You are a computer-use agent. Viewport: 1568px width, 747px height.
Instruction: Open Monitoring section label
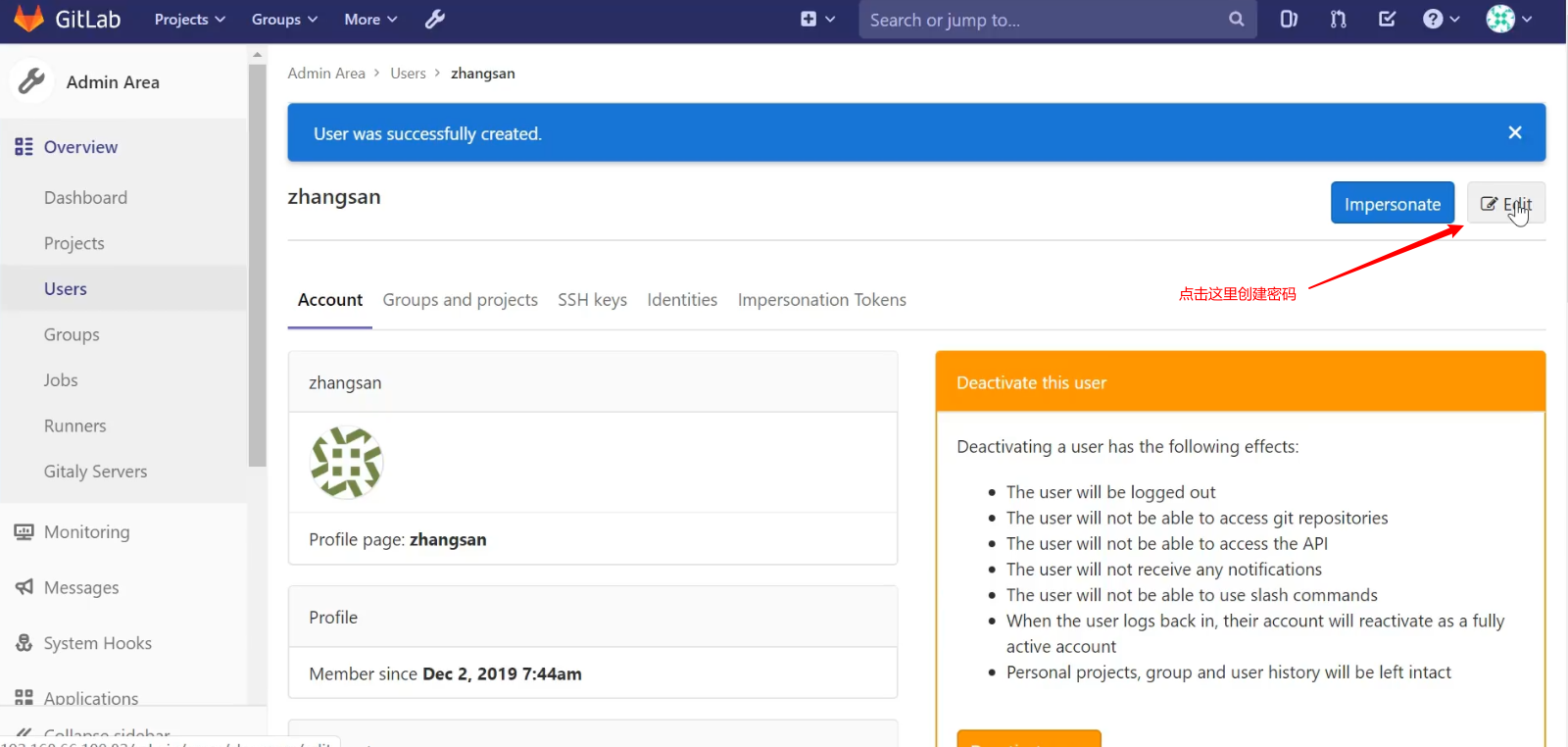(x=87, y=532)
